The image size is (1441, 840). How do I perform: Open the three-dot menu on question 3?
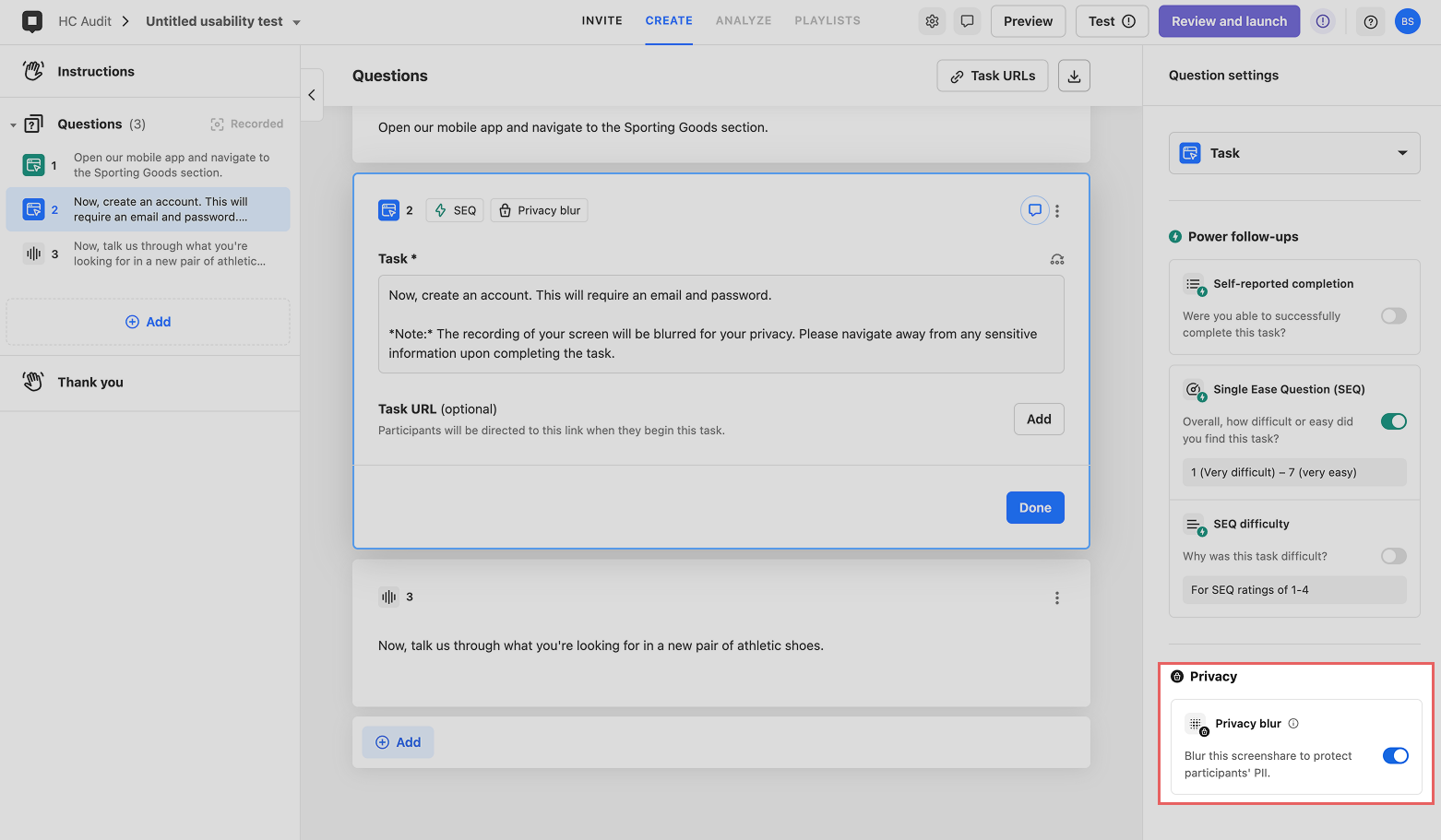click(1057, 598)
